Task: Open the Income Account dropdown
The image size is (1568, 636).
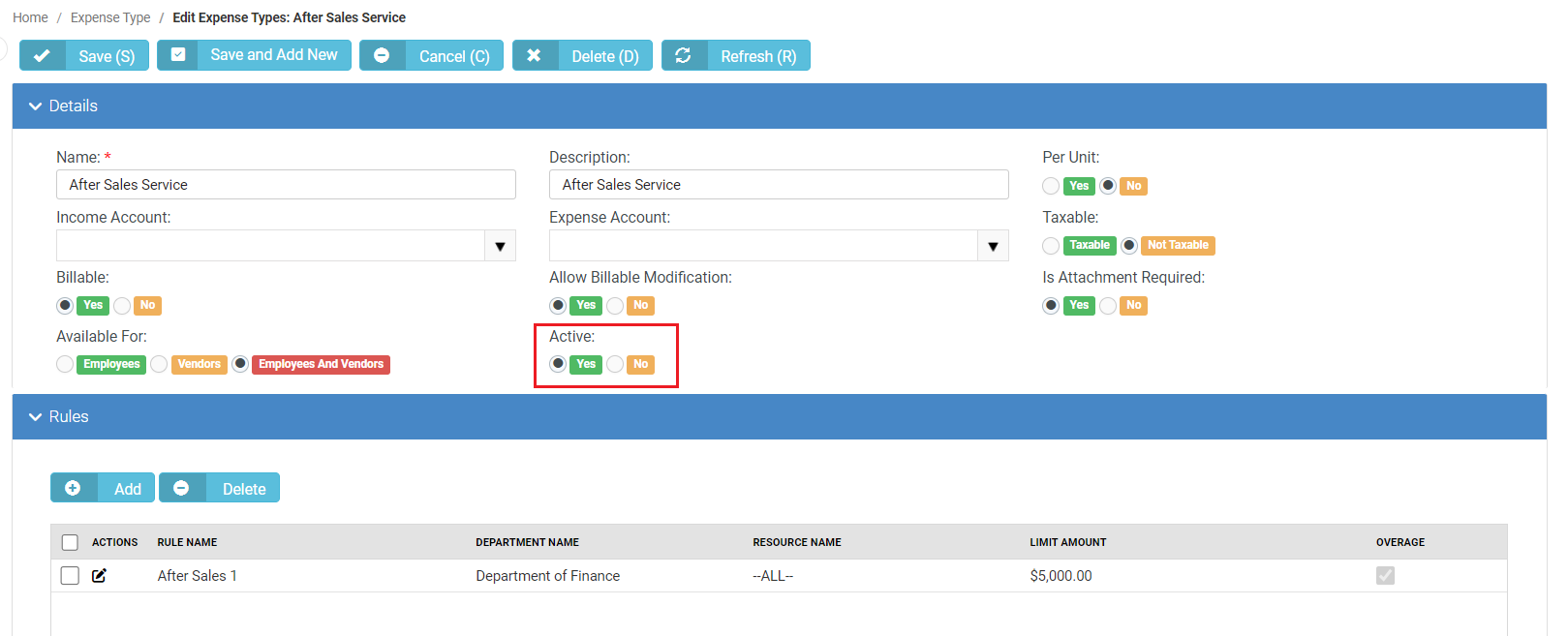Action: click(x=500, y=246)
